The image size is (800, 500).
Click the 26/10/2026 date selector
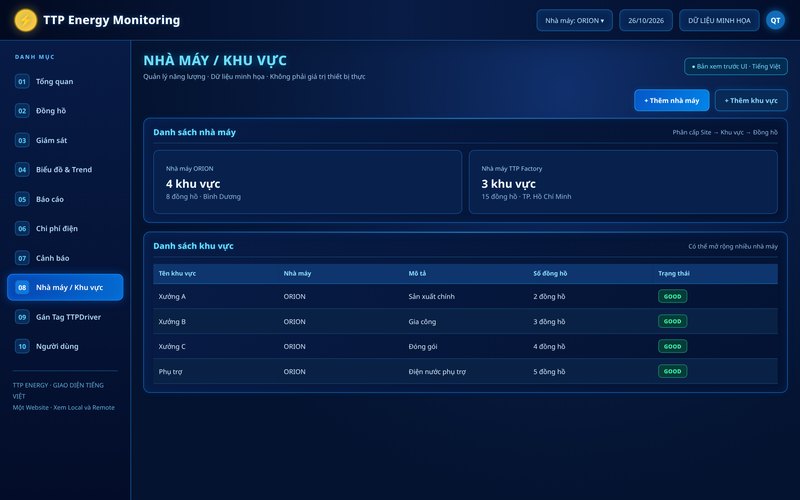646,20
